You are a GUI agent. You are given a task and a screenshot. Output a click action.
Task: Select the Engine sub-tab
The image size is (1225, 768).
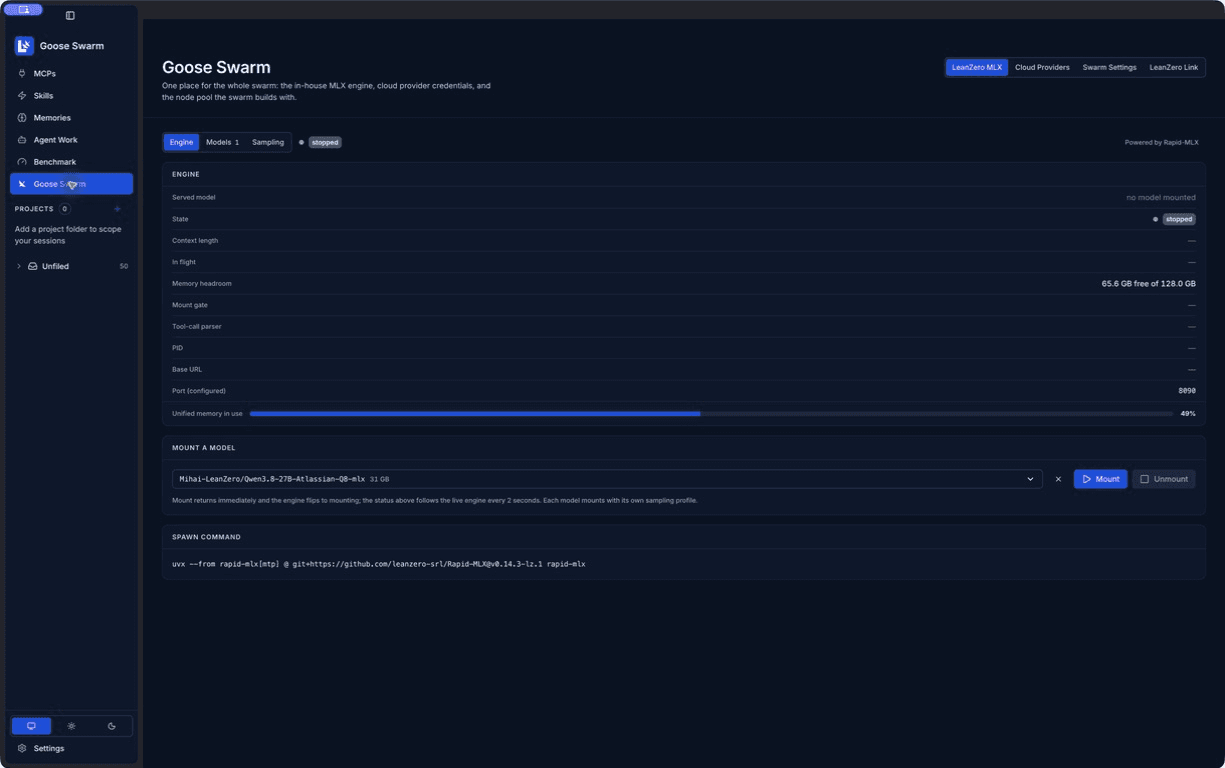181,142
